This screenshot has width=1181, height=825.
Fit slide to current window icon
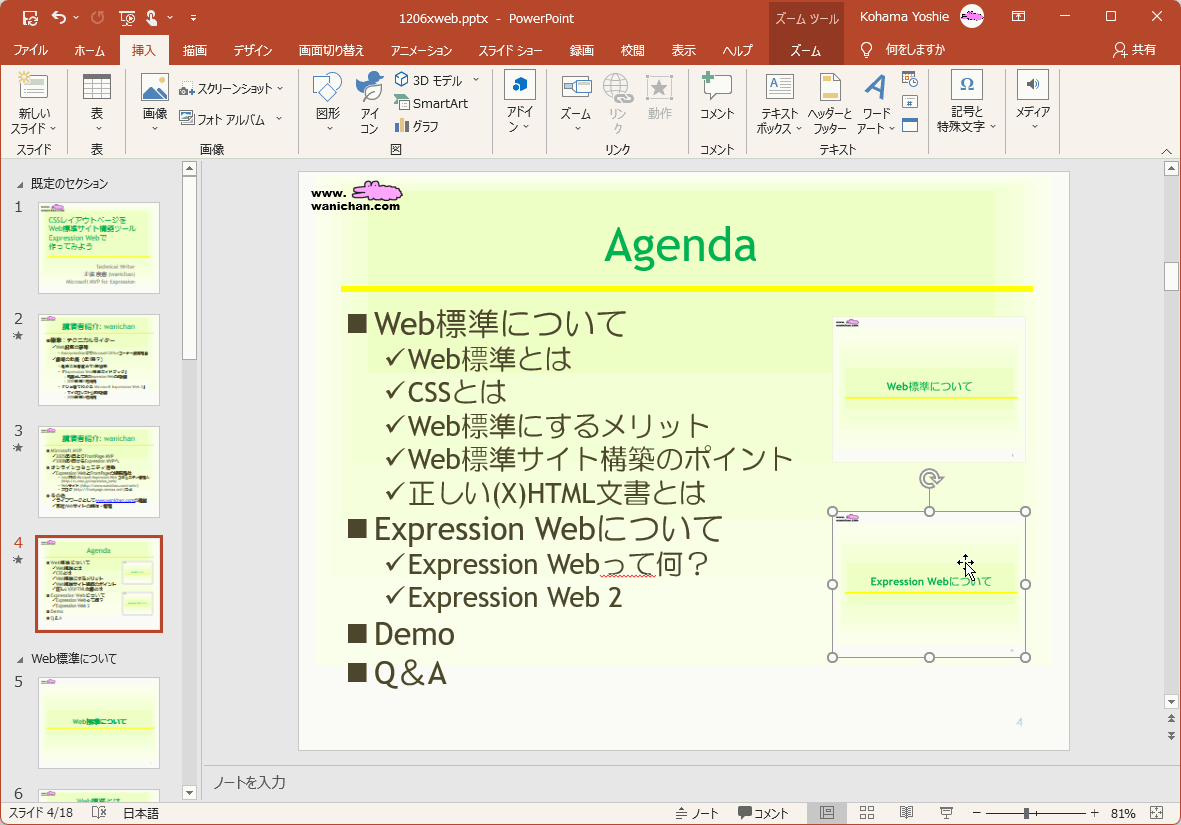click(1157, 813)
